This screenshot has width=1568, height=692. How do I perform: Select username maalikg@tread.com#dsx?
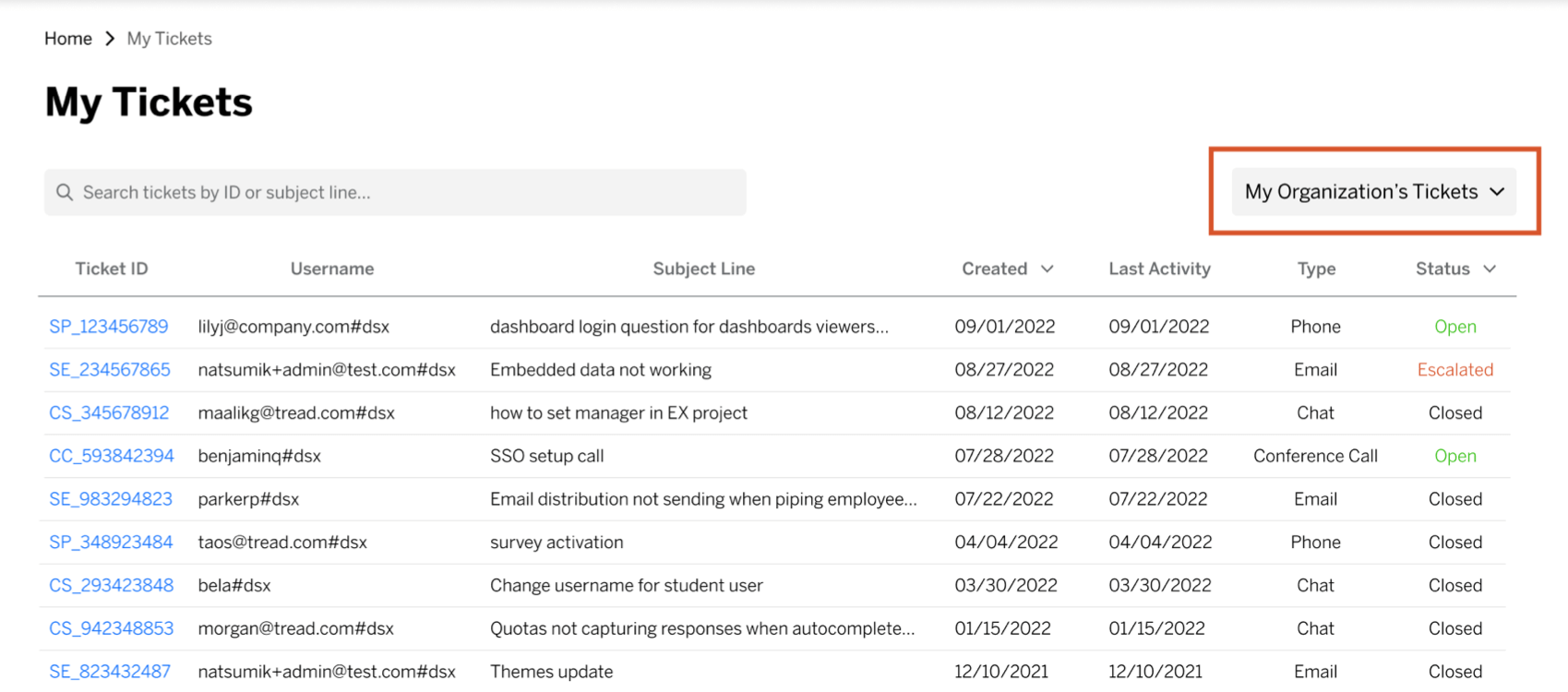tap(296, 413)
